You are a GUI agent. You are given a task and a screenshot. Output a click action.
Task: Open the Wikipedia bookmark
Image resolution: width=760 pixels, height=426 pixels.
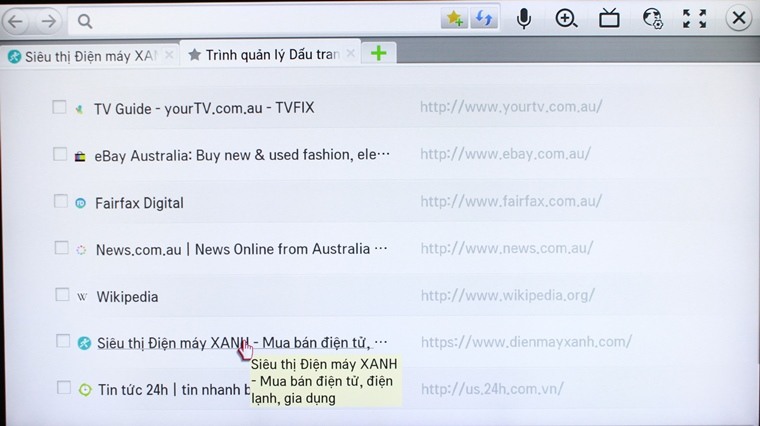click(x=127, y=297)
